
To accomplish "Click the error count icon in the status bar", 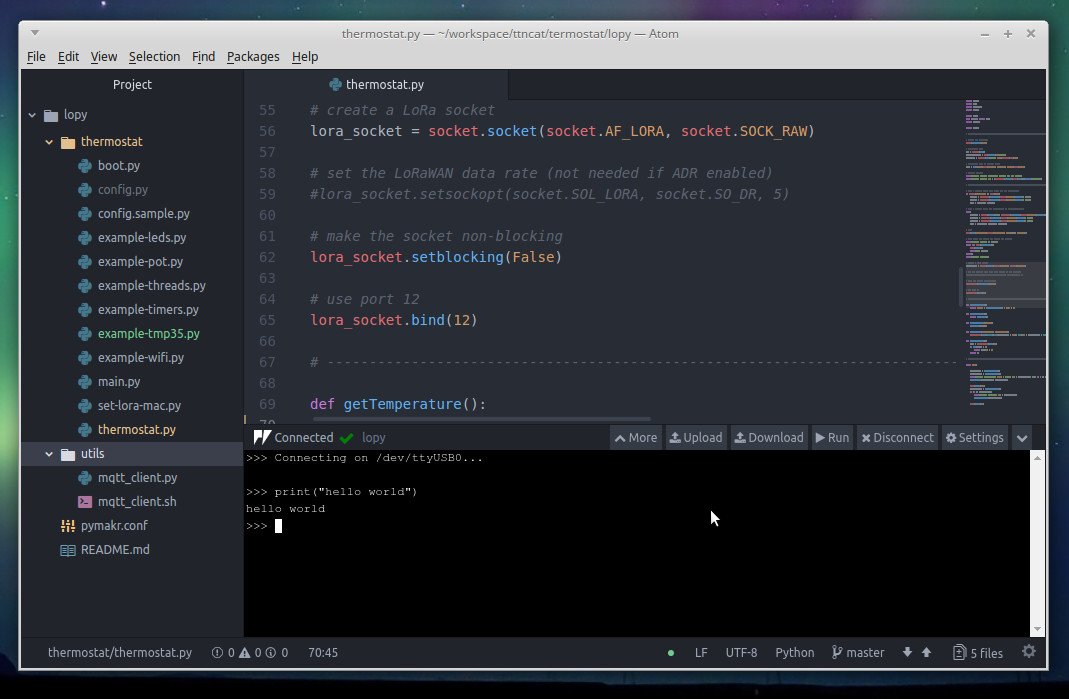I will click(x=217, y=653).
